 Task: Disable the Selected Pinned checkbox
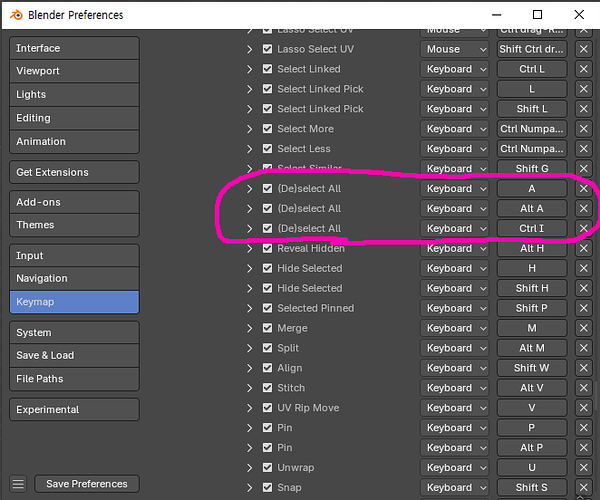coord(267,308)
